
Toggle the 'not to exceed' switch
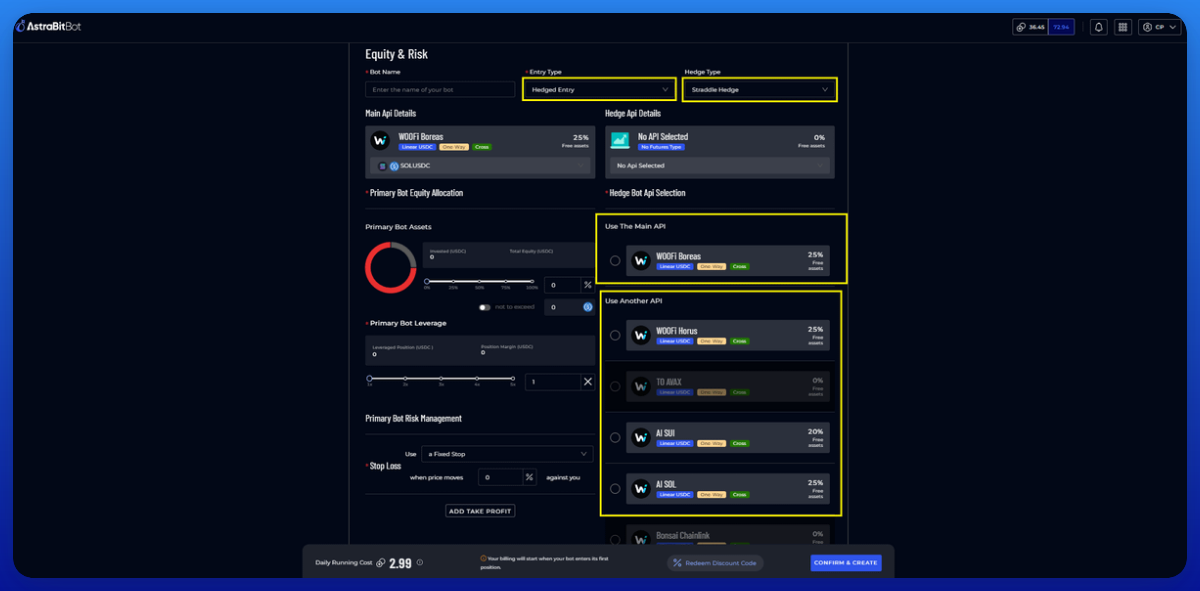[485, 307]
